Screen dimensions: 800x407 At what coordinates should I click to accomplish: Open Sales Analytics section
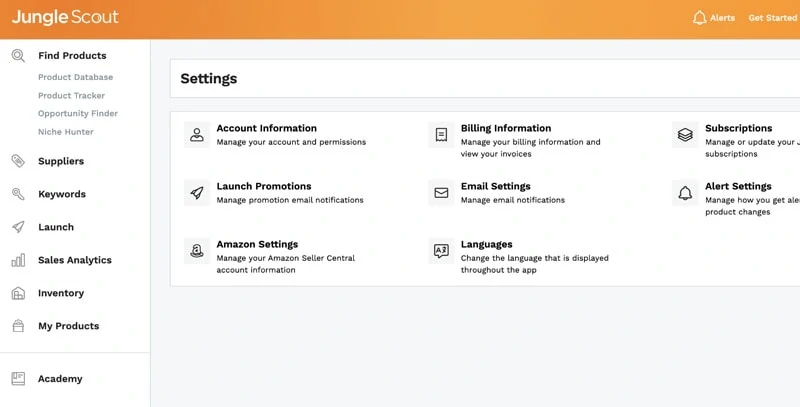coord(74,260)
